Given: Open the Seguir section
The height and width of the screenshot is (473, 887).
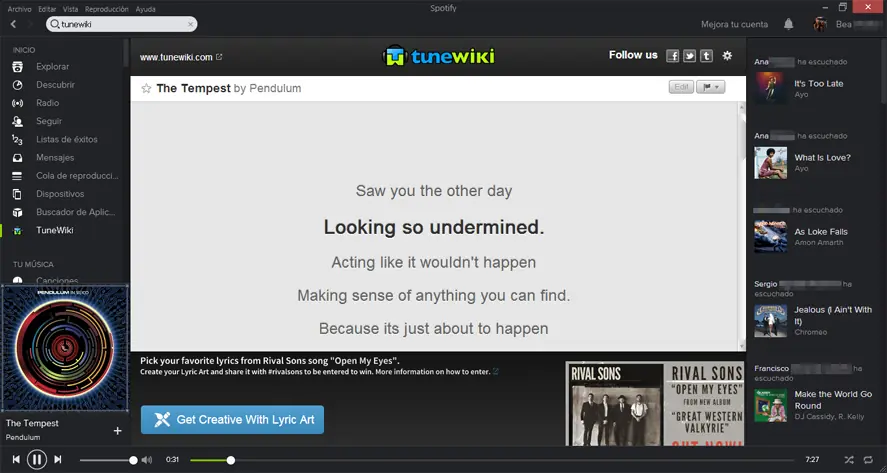Looking at the screenshot, I should point(49,121).
